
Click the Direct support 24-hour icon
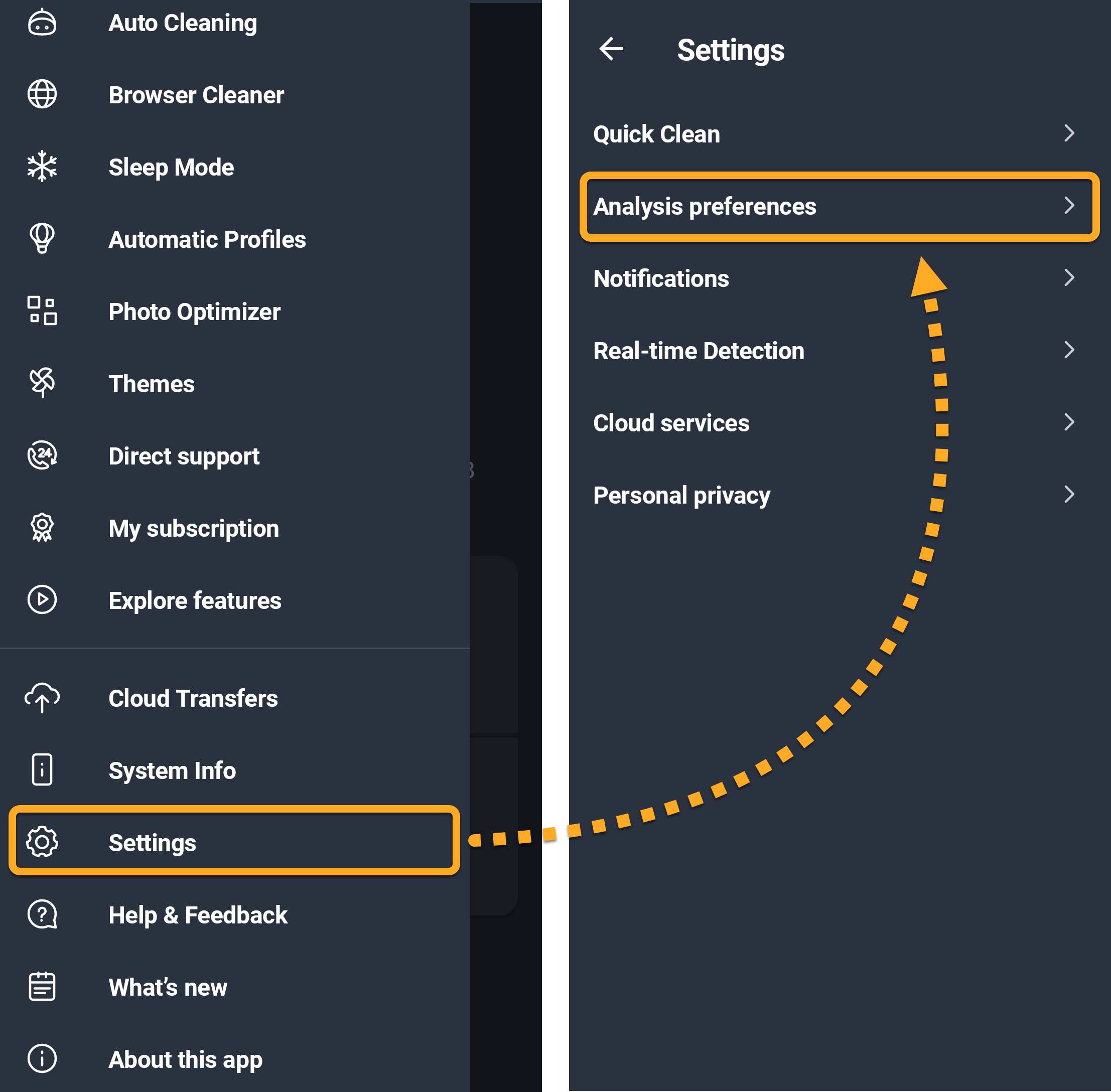click(42, 456)
